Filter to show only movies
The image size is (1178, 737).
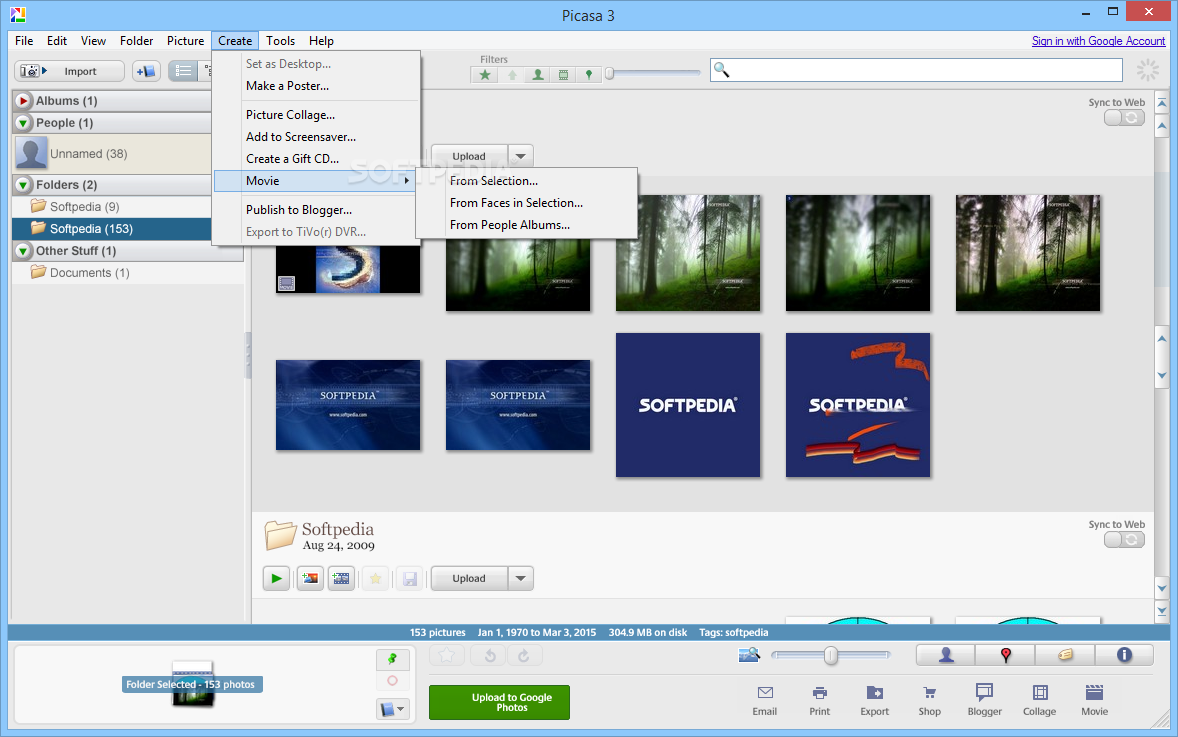tap(563, 74)
